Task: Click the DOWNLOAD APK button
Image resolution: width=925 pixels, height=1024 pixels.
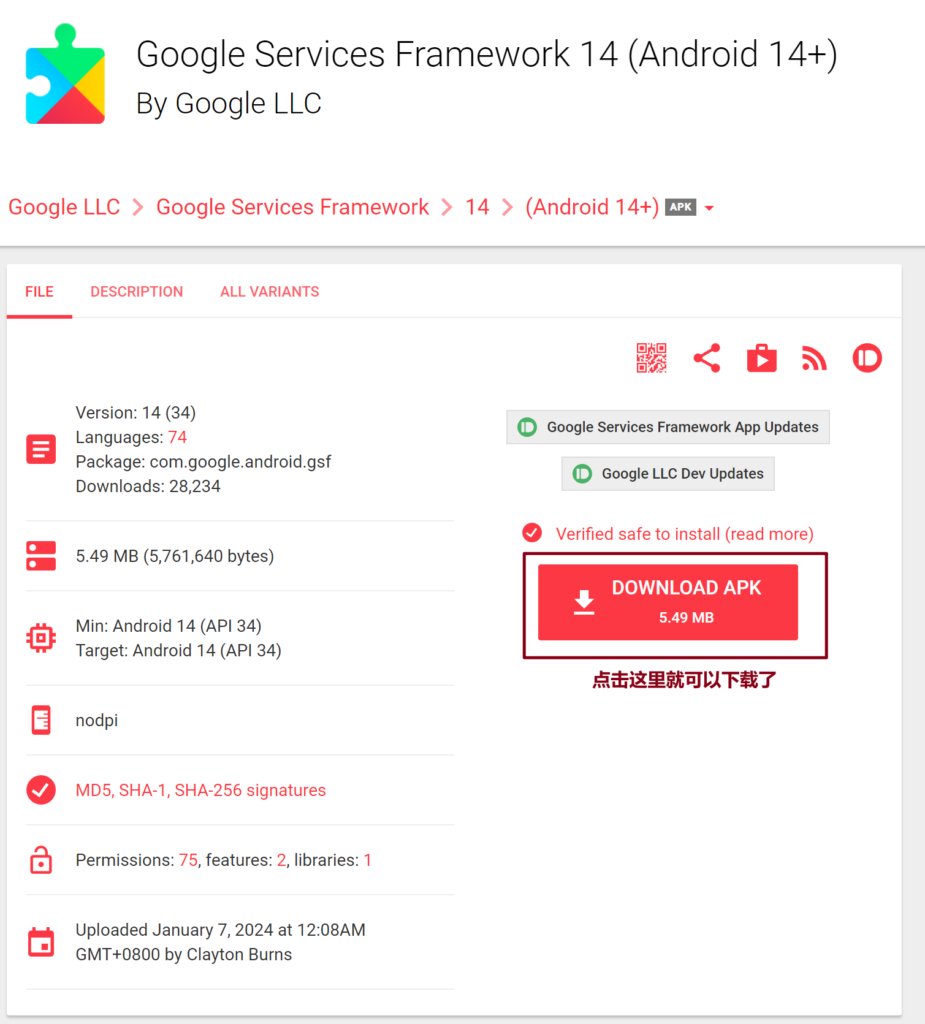Action: point(668,602)
